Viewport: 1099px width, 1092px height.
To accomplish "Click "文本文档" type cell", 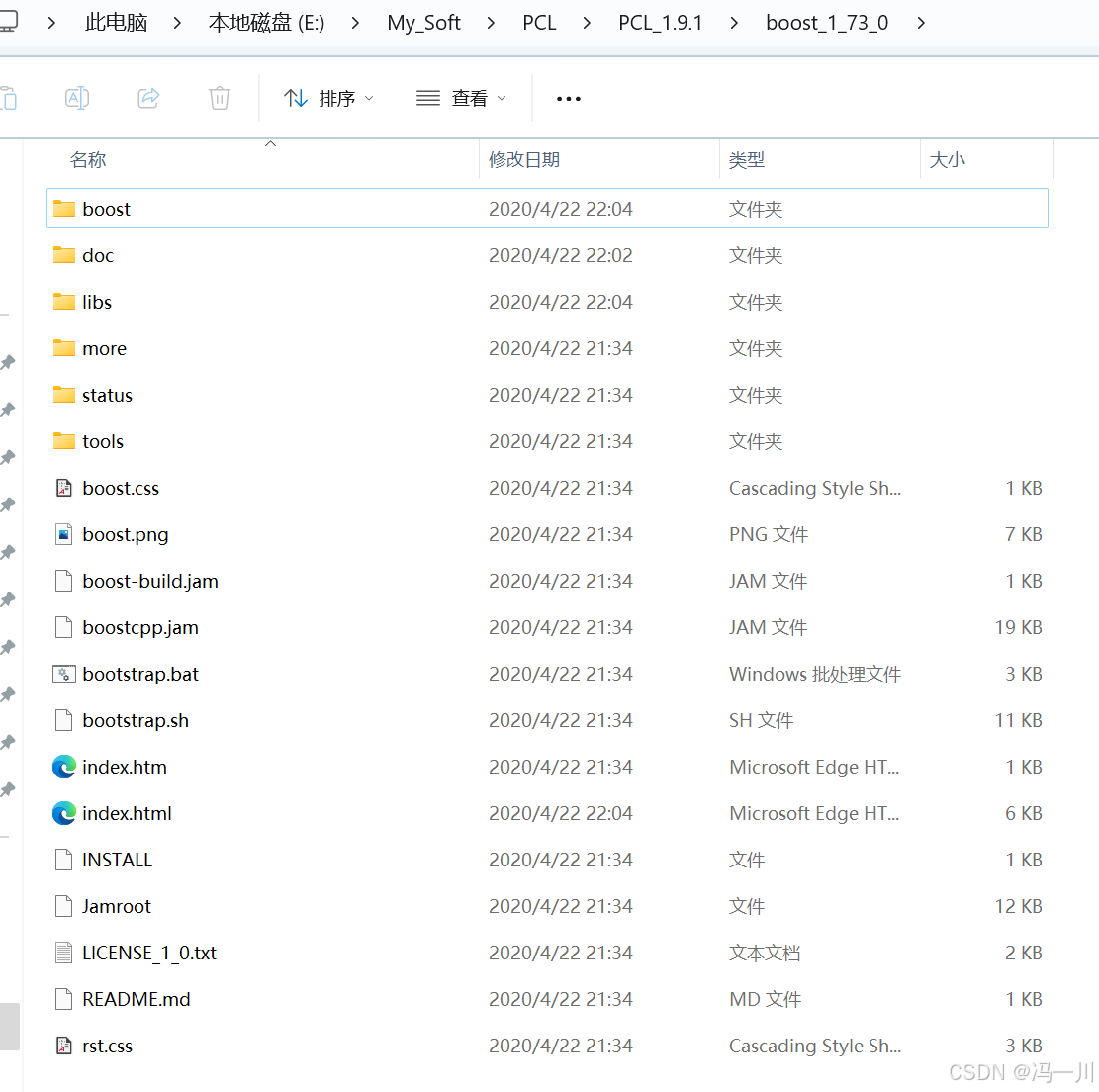I will tap(764, 953).
